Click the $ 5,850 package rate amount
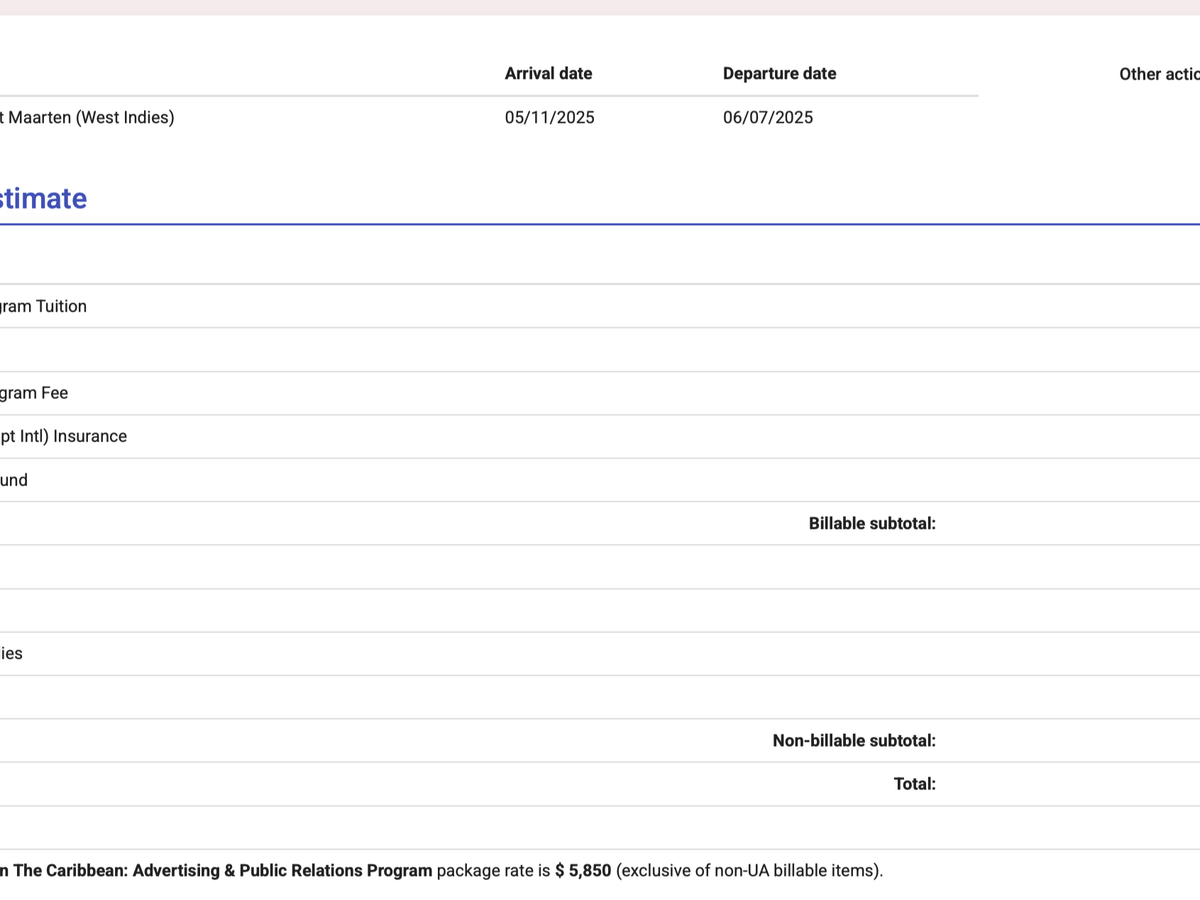The image size is (1200, 900). tap(583, 871)
